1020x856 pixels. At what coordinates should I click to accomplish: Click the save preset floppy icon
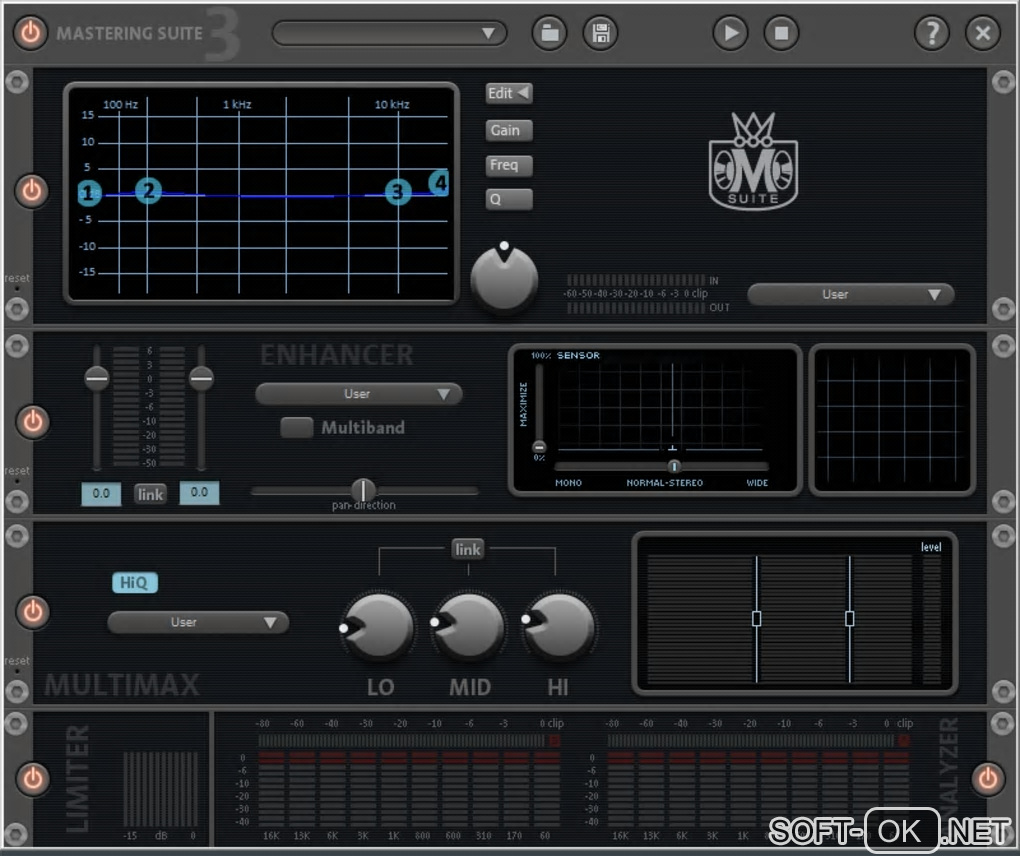point(600,33)
